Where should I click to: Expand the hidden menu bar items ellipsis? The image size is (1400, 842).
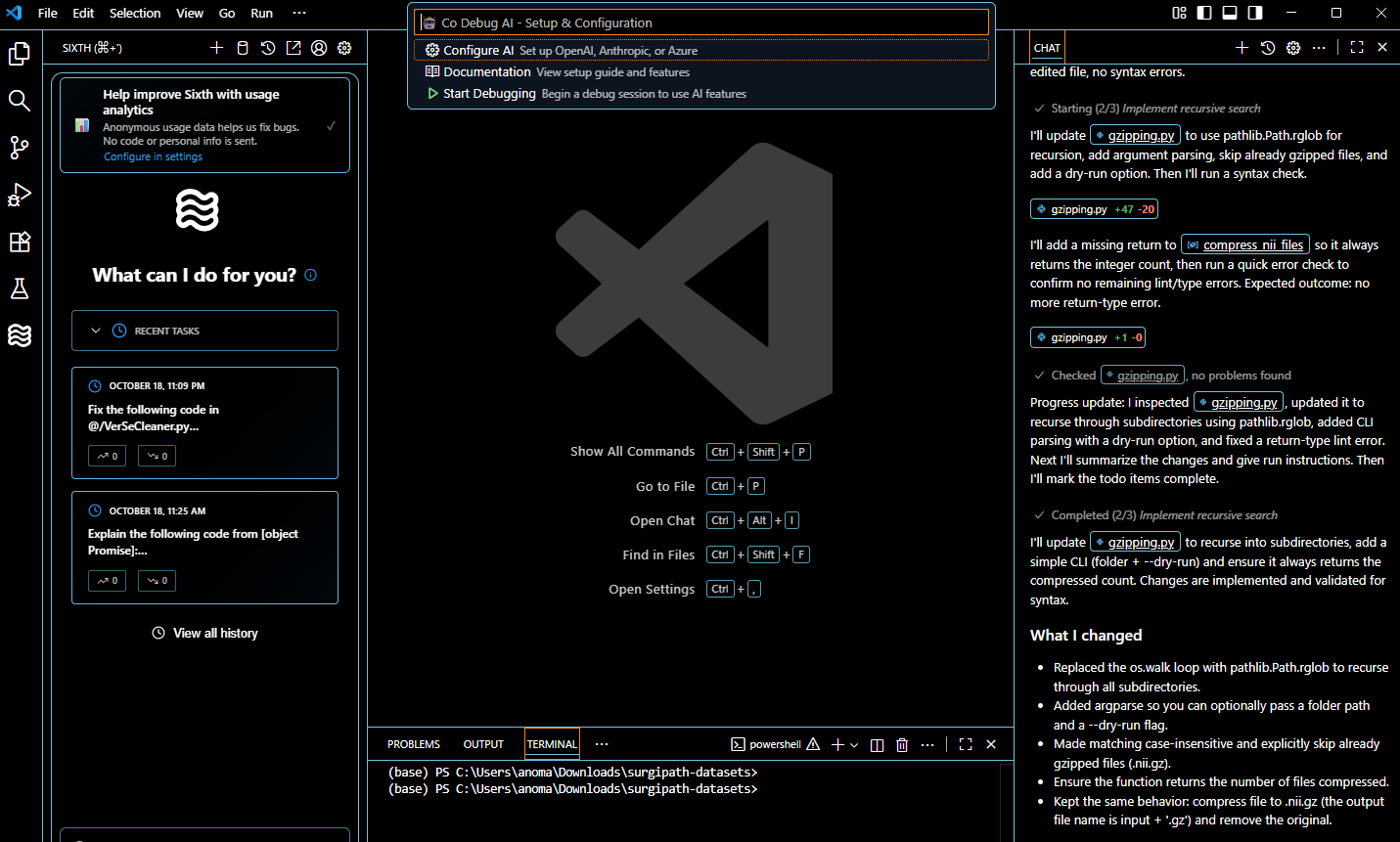click(299, 13)
